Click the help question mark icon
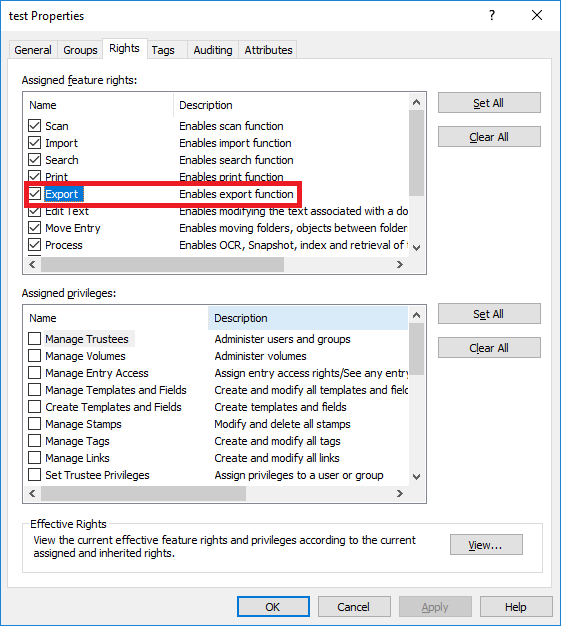 (x=492, y=16)
